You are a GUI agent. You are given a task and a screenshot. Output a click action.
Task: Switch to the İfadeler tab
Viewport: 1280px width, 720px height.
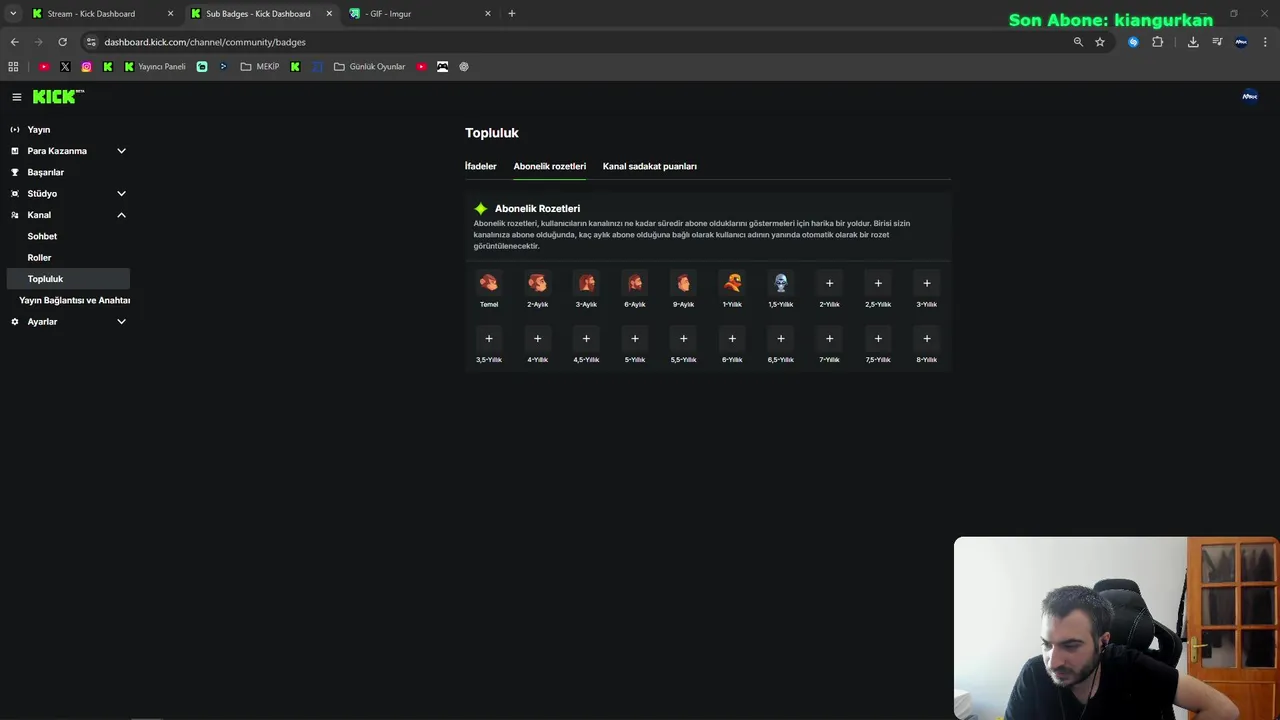[480, 166]
